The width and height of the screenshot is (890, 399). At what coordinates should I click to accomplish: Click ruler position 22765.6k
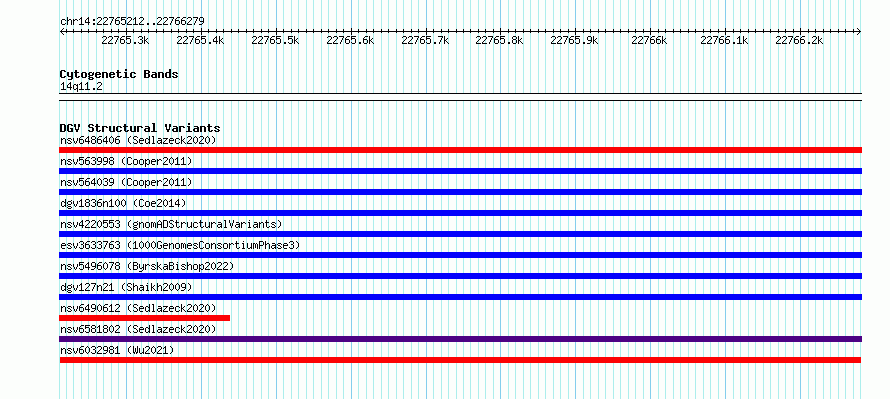[x=350, y=40]
